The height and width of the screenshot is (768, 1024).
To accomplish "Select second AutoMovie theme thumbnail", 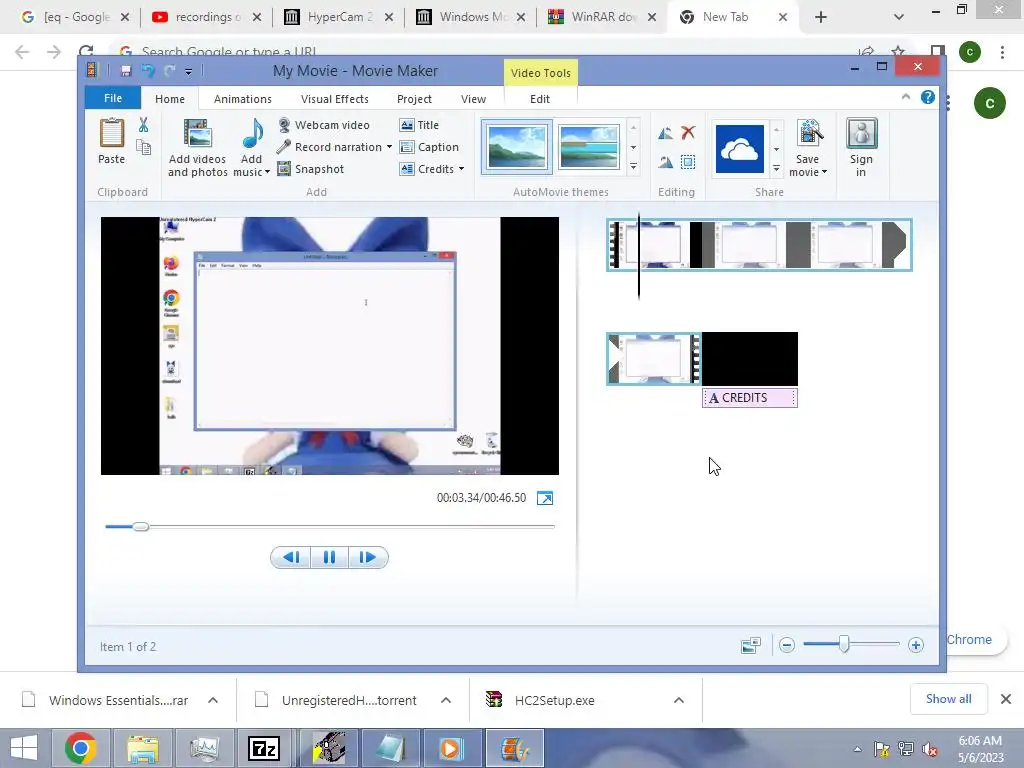I will tap(589, 147).
